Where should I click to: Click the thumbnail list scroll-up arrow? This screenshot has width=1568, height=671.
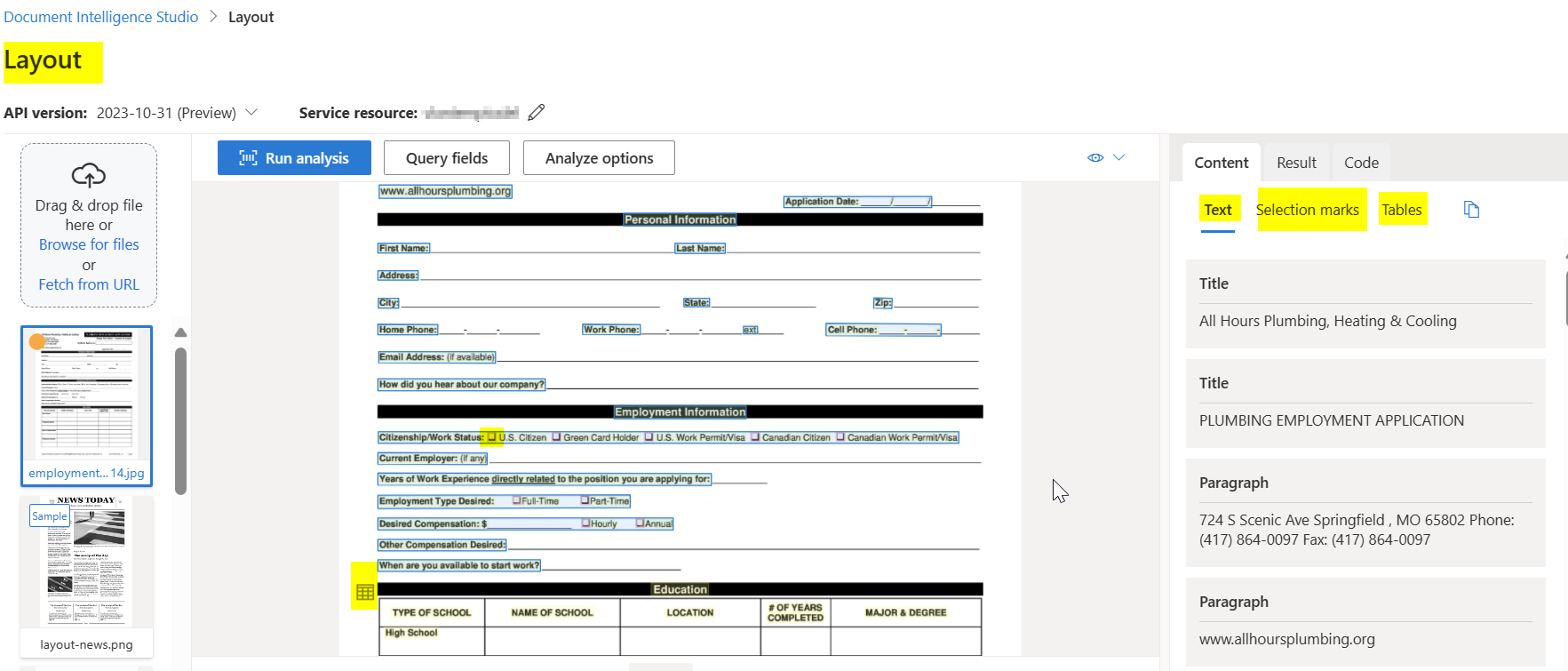point(180,332)
